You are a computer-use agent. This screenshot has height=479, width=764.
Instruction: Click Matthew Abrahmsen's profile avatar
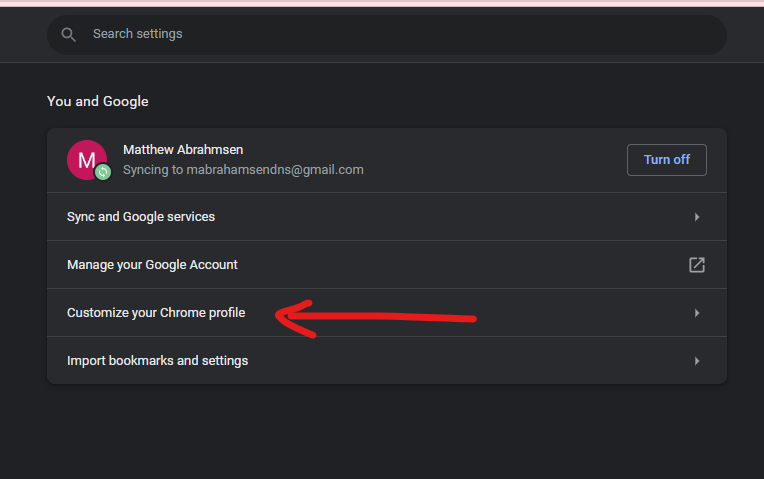coord(87,160)
